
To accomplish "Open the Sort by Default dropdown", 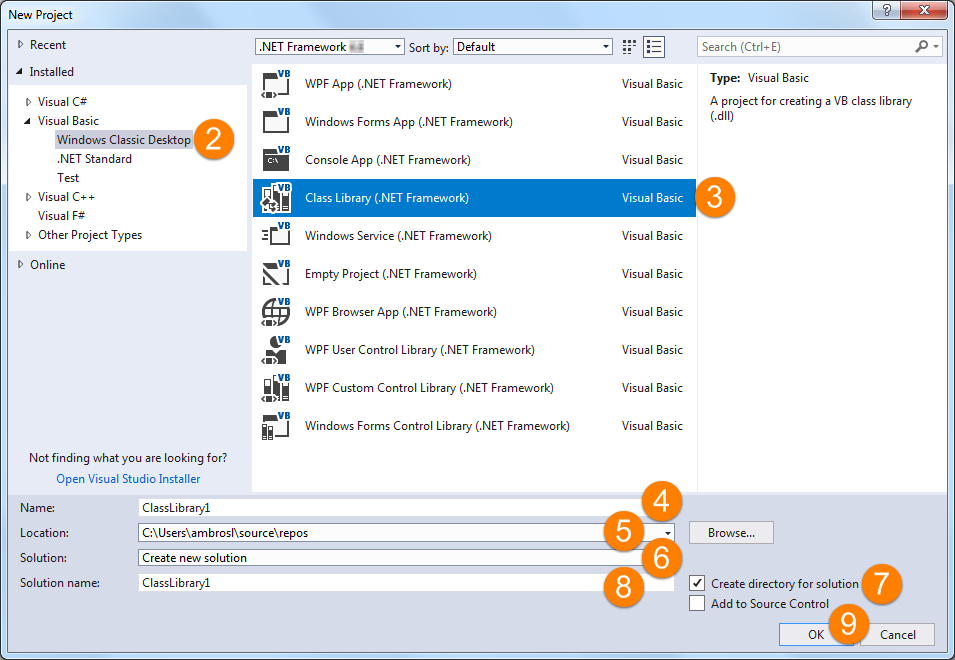I will (532, 47).
